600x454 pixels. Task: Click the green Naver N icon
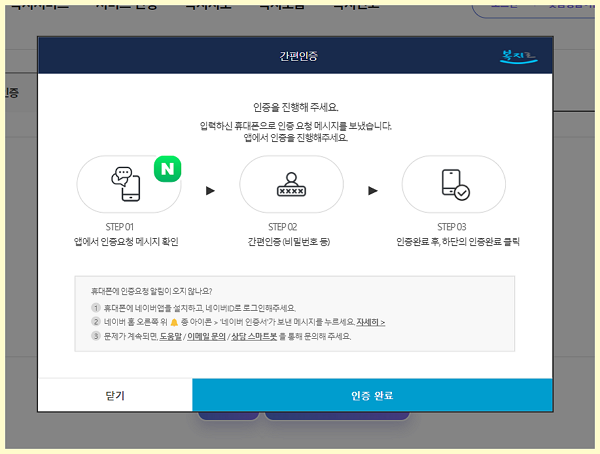(x=168, y=169)
